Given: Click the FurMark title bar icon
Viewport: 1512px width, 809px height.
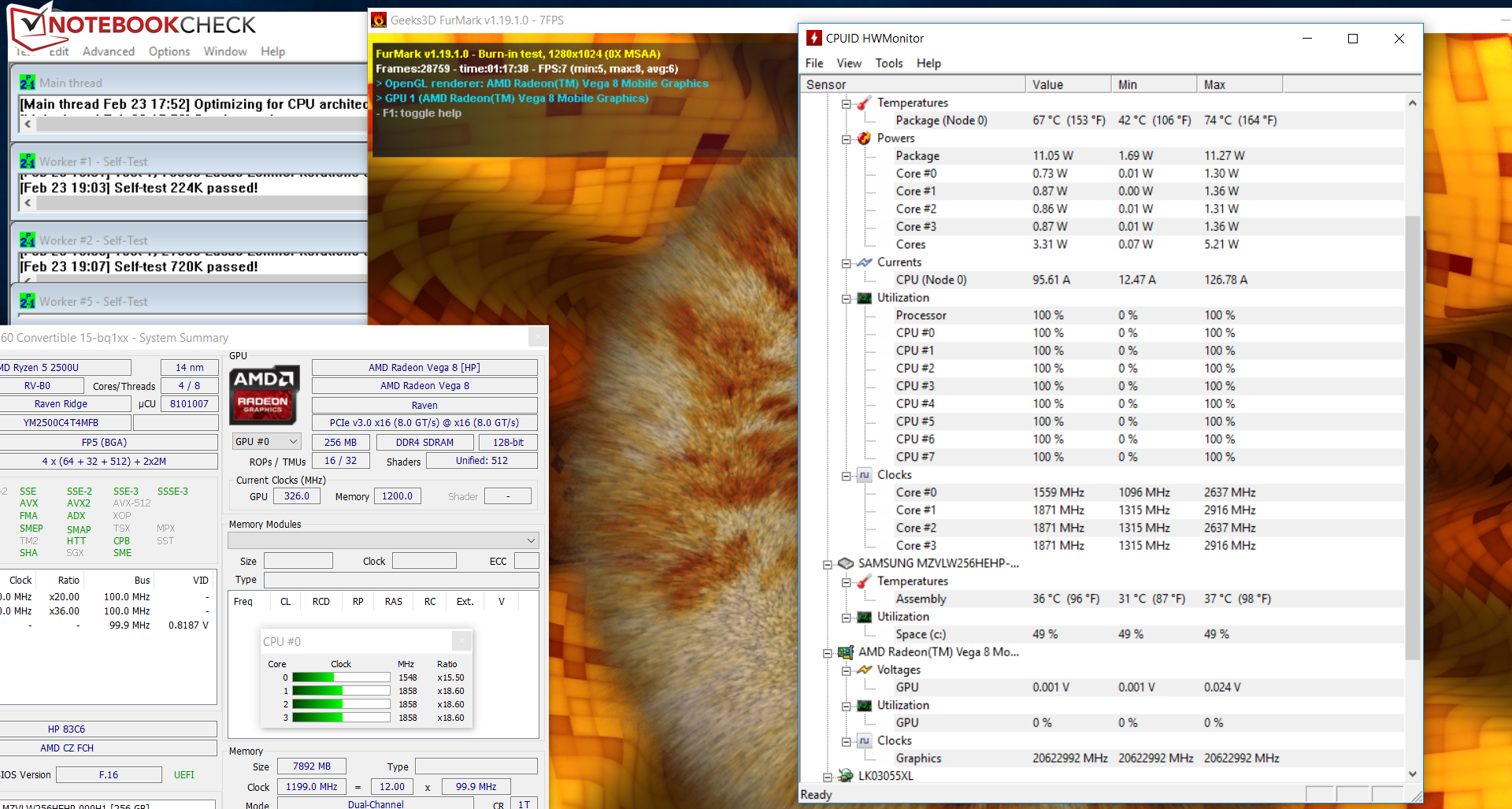Looking at the screenshot, I should click(379, 20).
